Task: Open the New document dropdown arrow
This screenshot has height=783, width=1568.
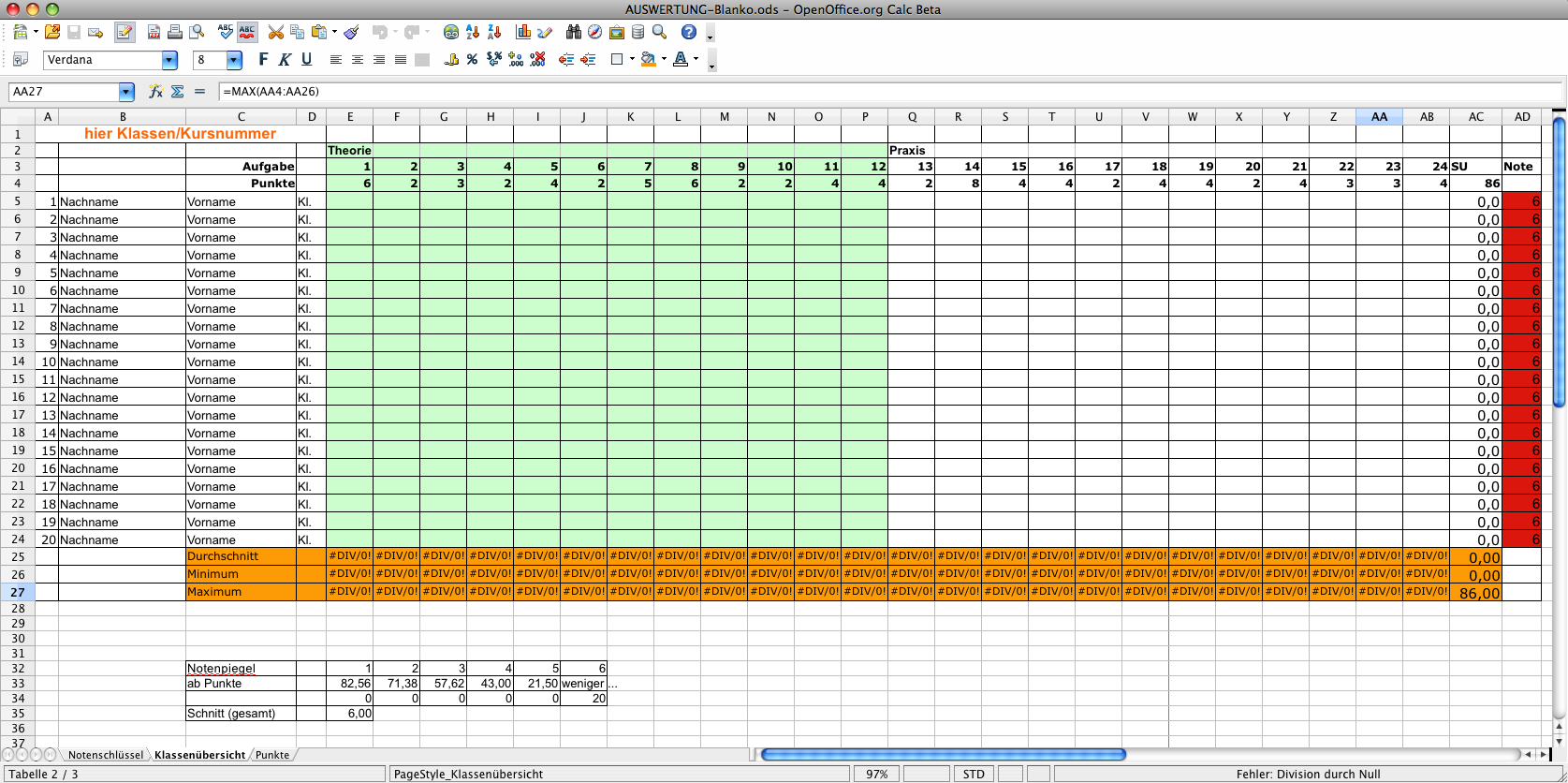Action: click(36, 32)
